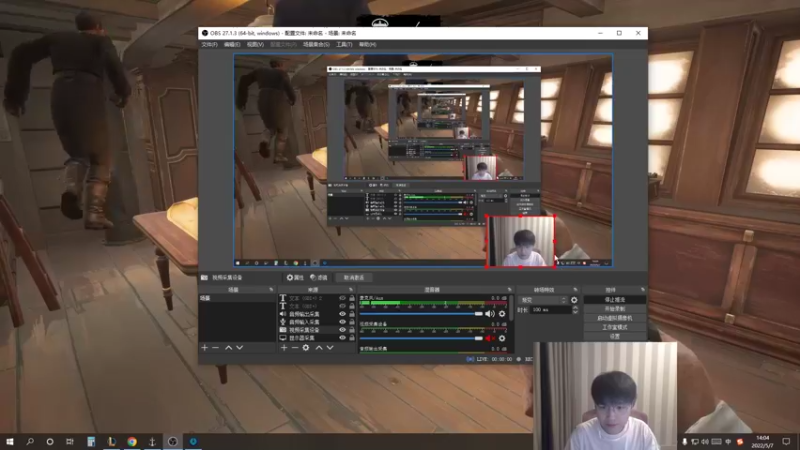Image resolution: width=800 pixels, height=450 pixels.
Task: Open Chrome from the taskbar
Action: (132, 441)
